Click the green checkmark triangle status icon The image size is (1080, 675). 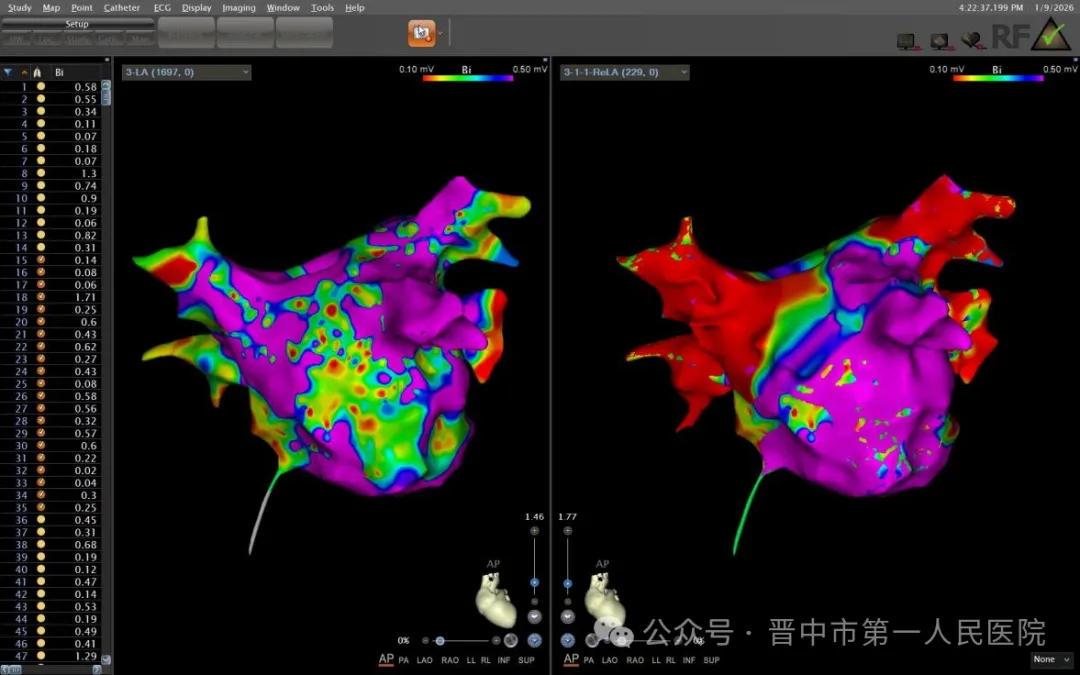pos(1051,35)
